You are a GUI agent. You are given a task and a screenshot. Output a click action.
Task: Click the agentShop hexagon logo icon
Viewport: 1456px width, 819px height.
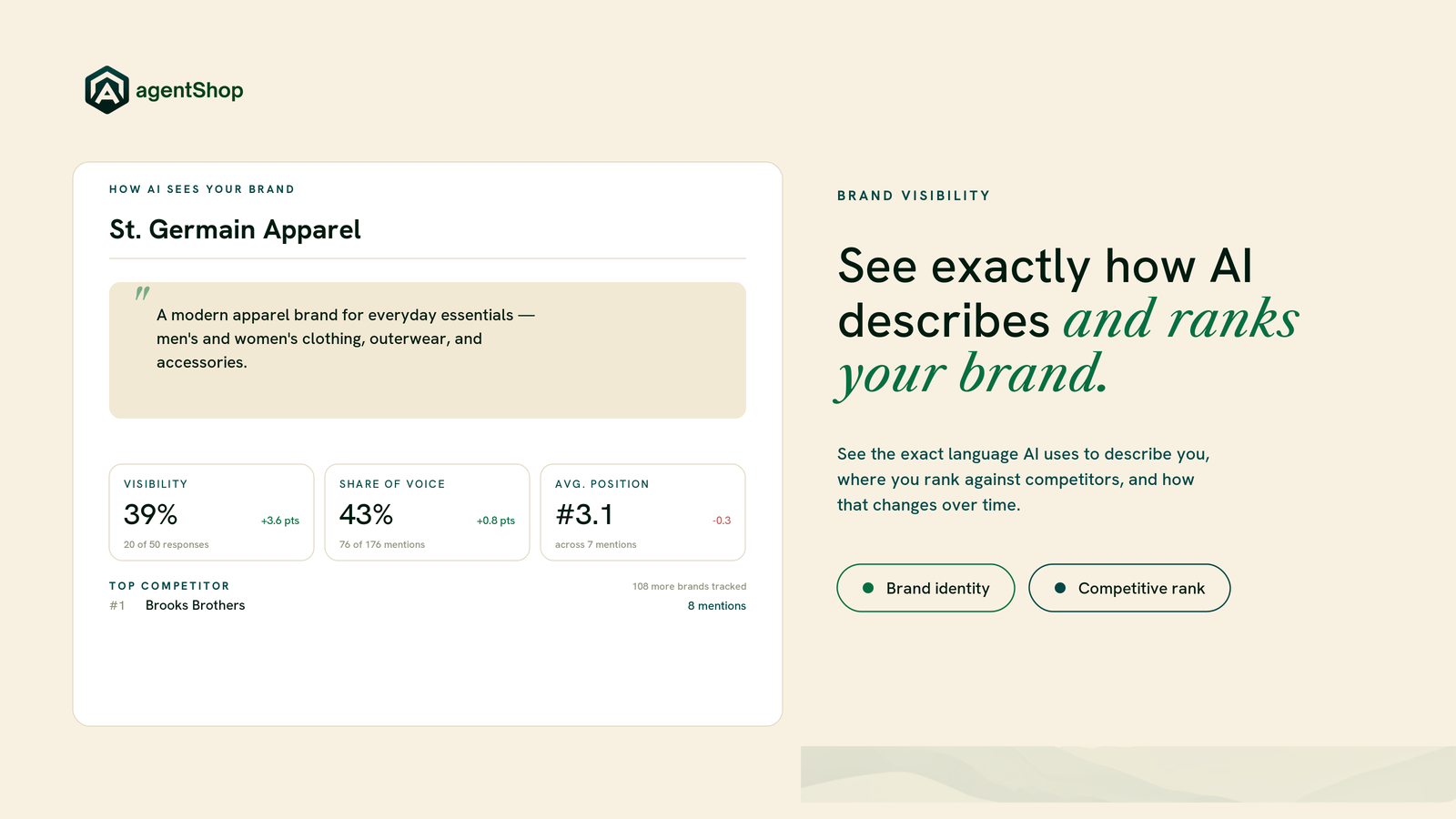(107, 90)
